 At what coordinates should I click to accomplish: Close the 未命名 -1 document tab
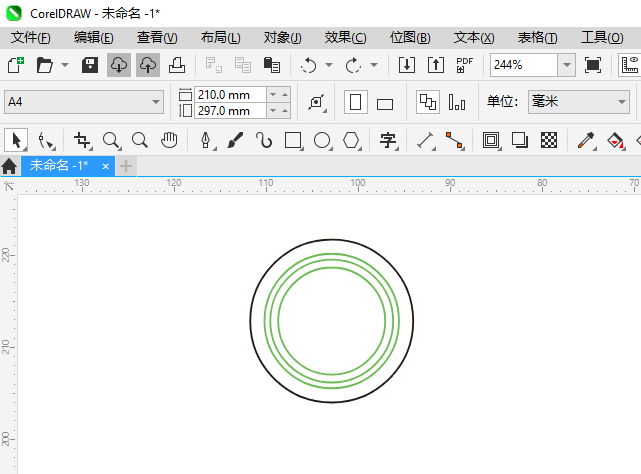pyautogui.click(x=105, y=166)
